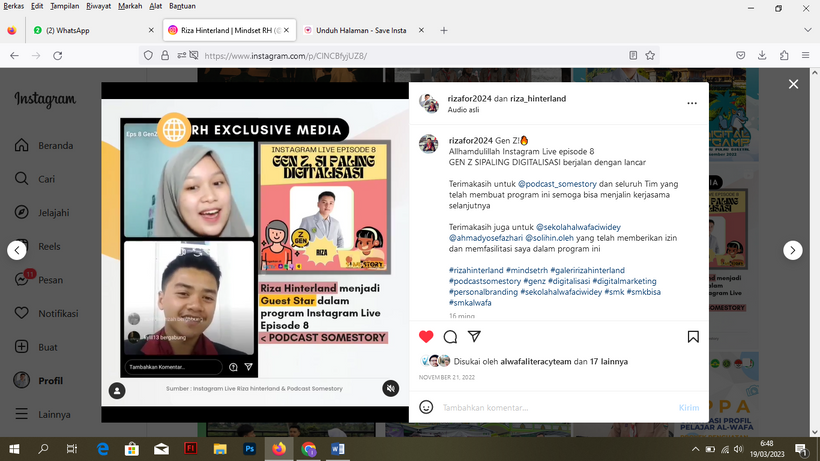Click the share paper plane icon

coord(474,337)
